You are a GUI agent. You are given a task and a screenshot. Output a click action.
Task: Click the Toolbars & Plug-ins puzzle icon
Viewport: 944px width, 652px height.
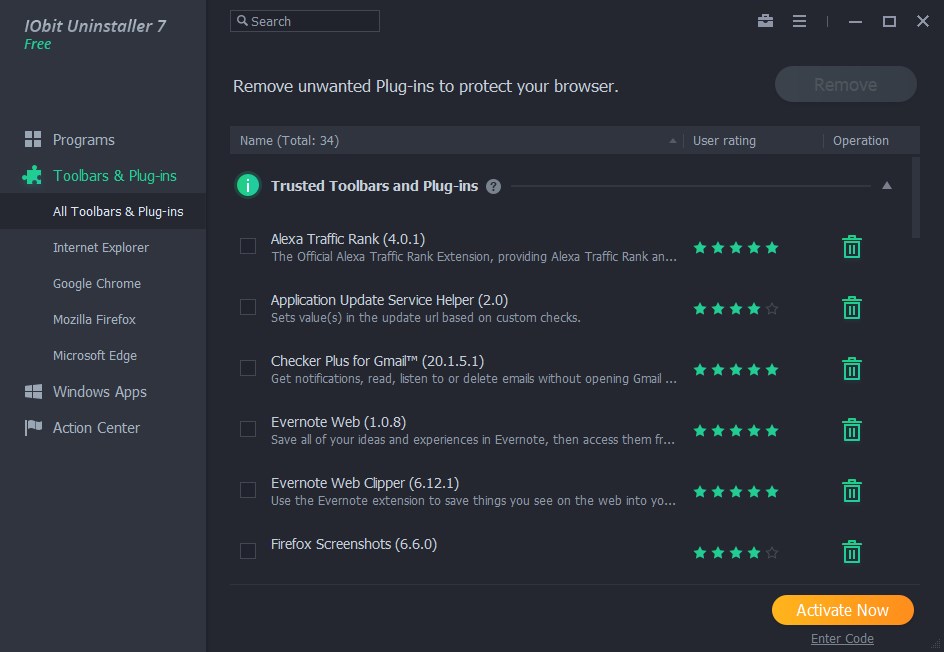tap(32, 175)
